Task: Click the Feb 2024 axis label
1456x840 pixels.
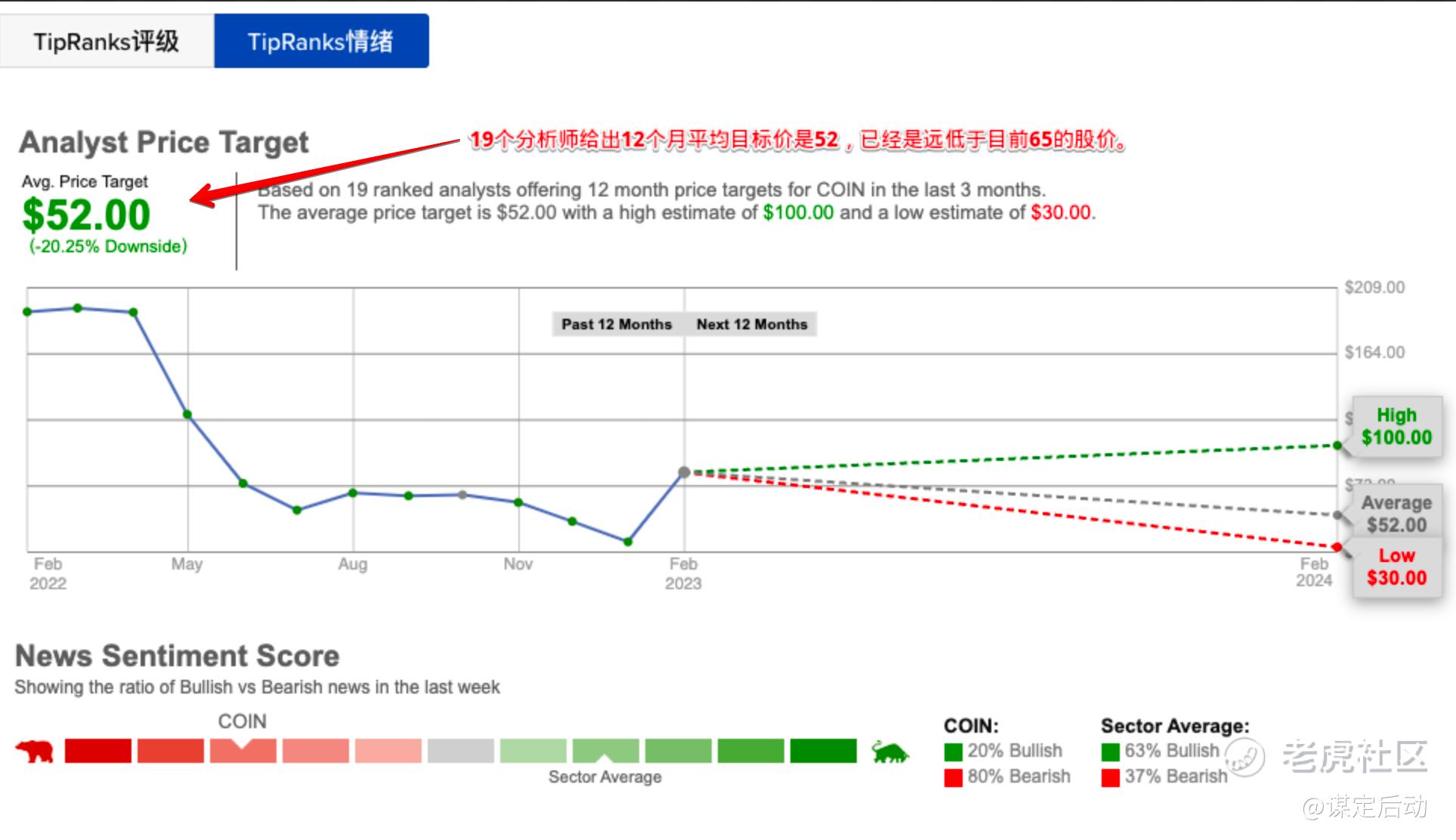Action: coord(1314,572)
